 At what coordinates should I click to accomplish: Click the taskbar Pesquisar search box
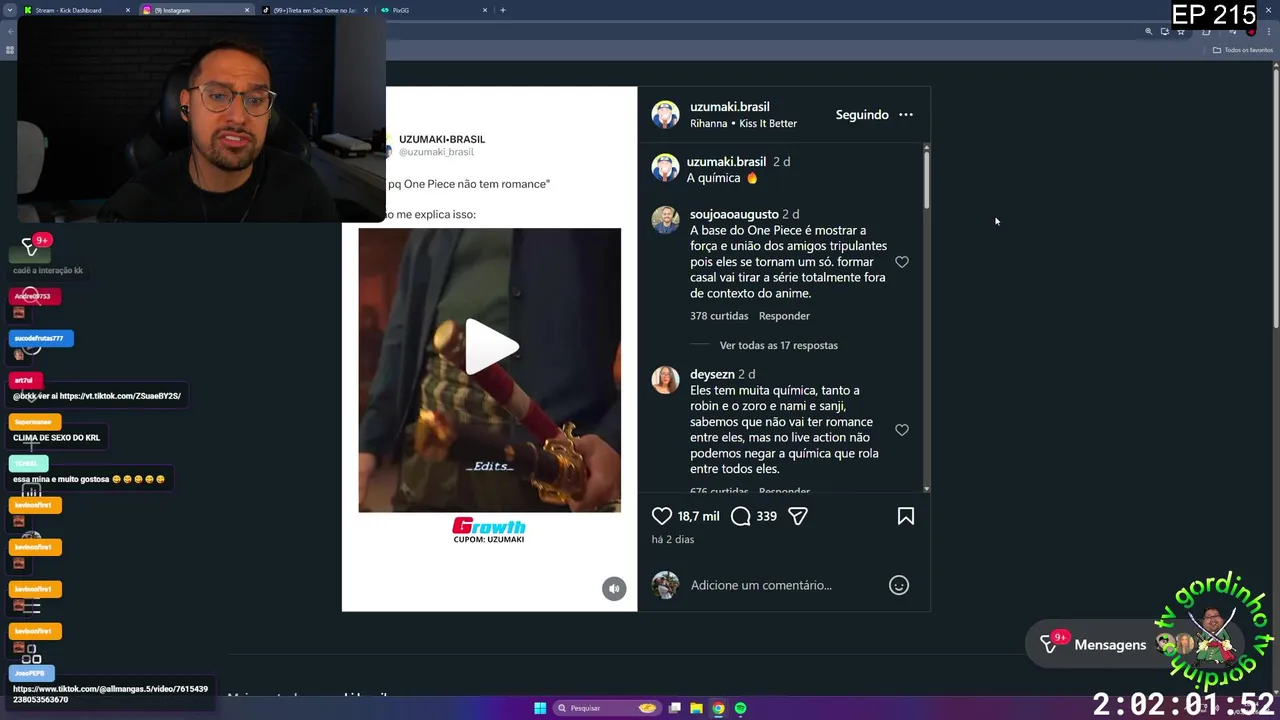point(608,708)
